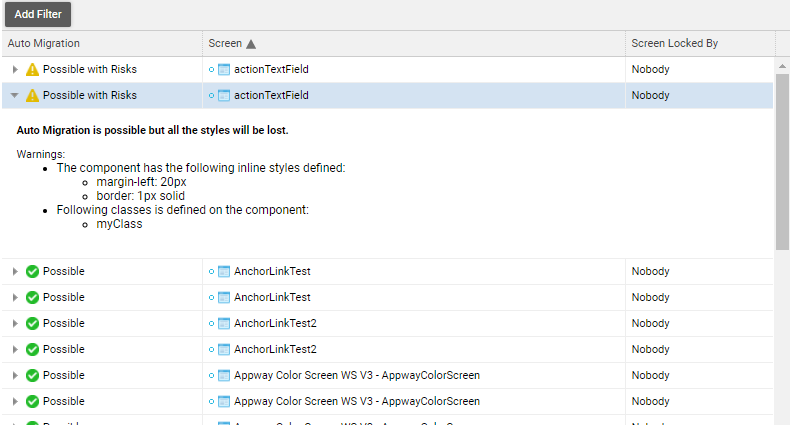791x425 pixels.
Task: Click the green check icon of second Appway Color Screen row
Action: coord(32,401)
